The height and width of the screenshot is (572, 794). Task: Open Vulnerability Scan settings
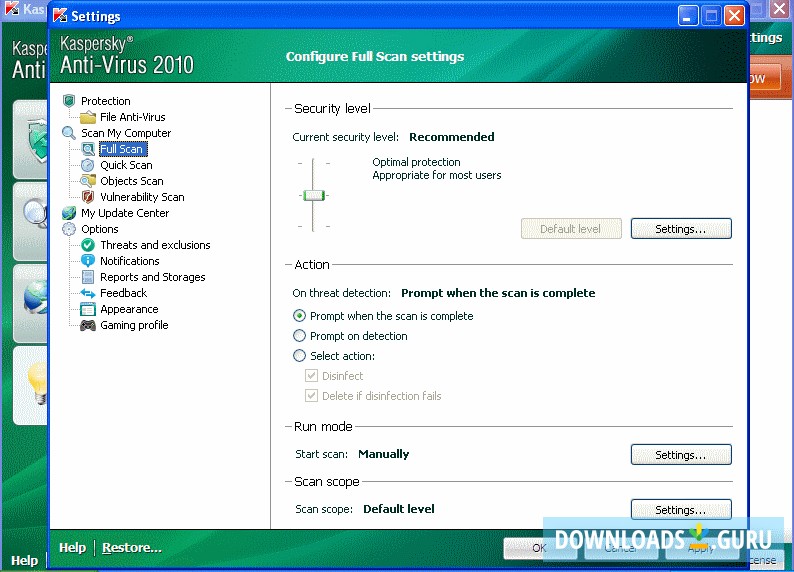coord(142,197)
